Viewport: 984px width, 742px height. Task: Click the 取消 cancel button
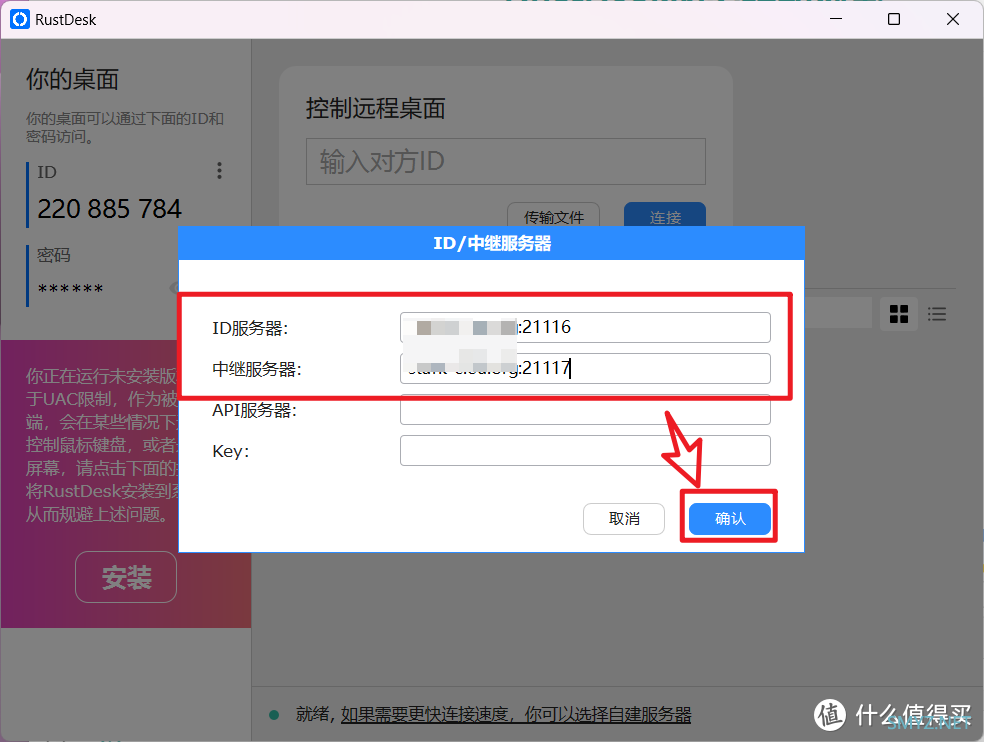point(624,519)
